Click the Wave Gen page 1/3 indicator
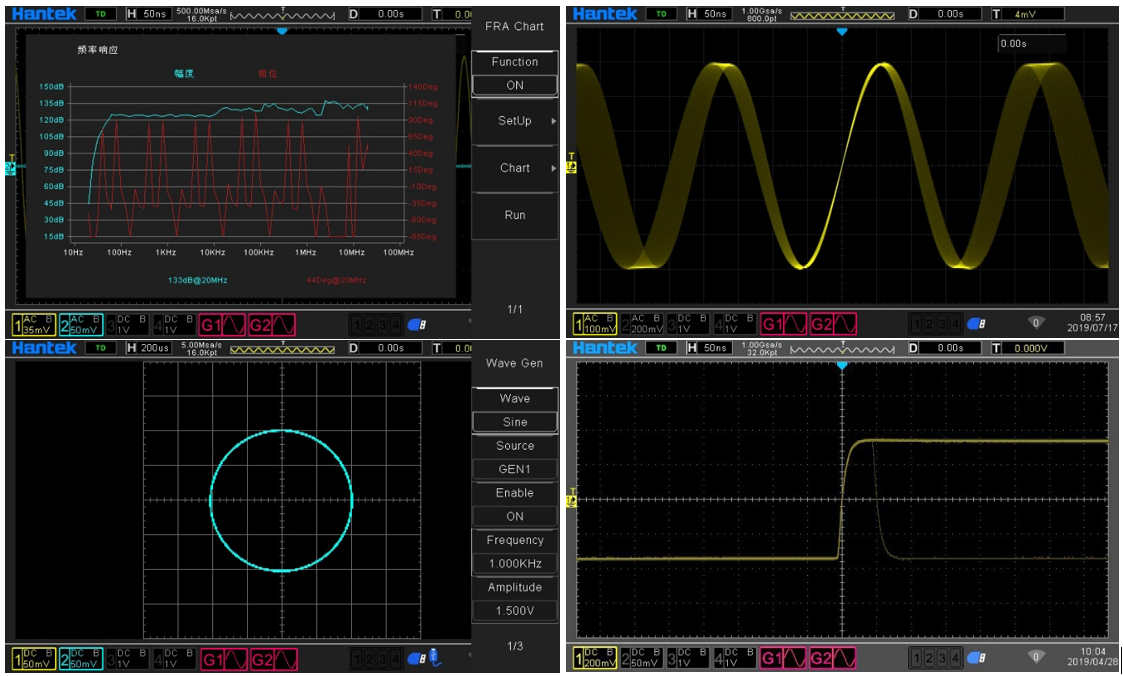Image resolution: width=1123 pixels, height=676 pixels. click(x=514, y=646)
